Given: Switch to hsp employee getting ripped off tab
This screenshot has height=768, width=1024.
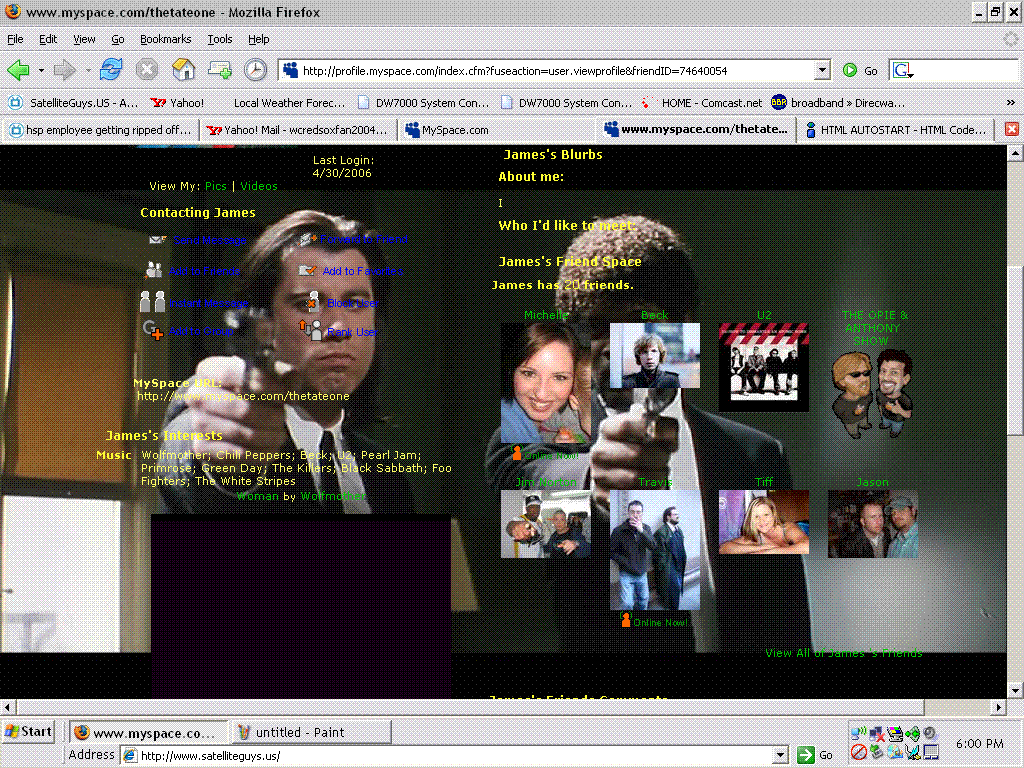Looking at the screenshot, I should click(101, 130).
